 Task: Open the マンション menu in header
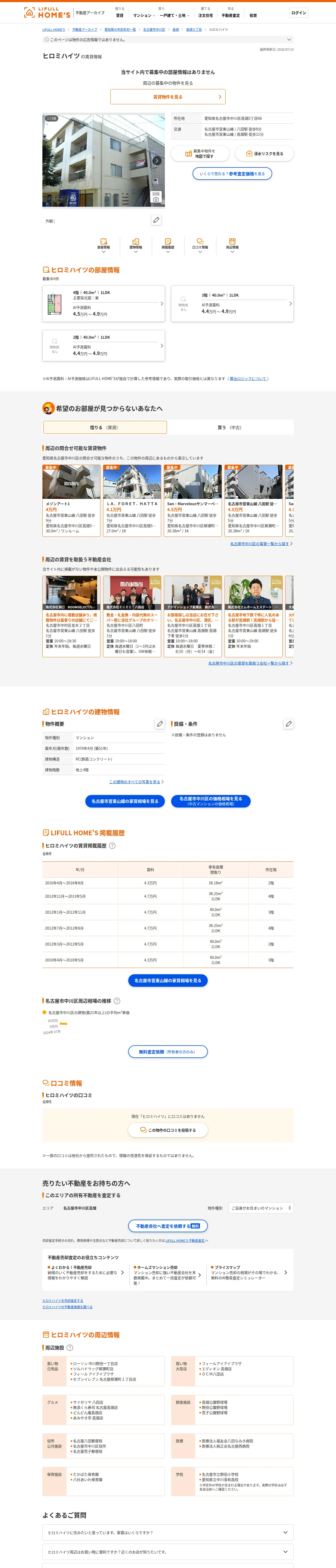click(x=144, y=15)
